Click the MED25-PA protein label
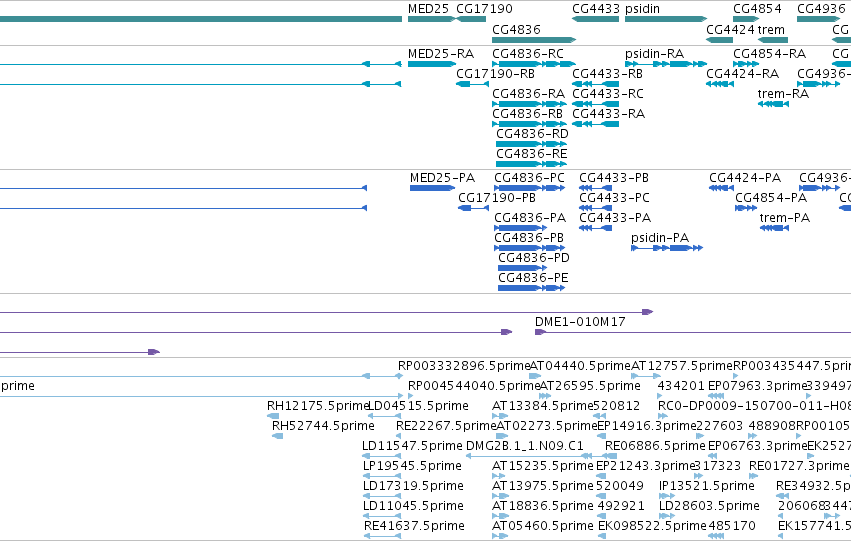This screenshot has width=851, height=541. tap(442, 178)
